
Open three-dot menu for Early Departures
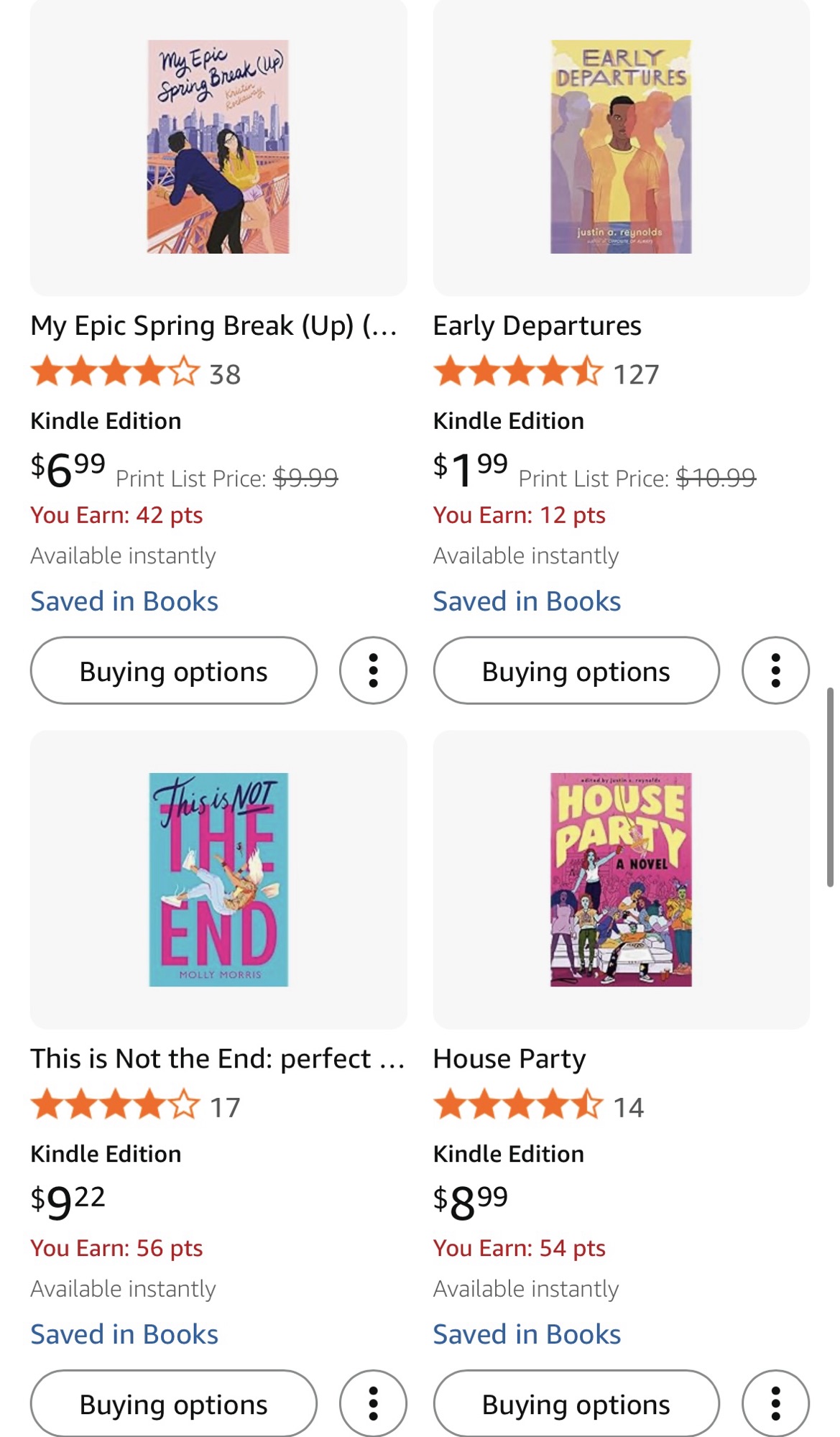775,670
